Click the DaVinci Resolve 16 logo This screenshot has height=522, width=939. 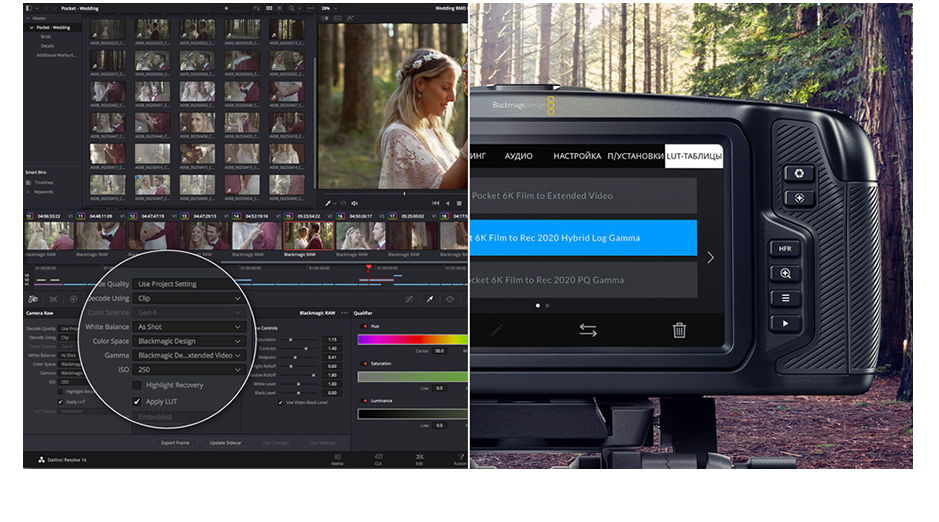point(41,460)
